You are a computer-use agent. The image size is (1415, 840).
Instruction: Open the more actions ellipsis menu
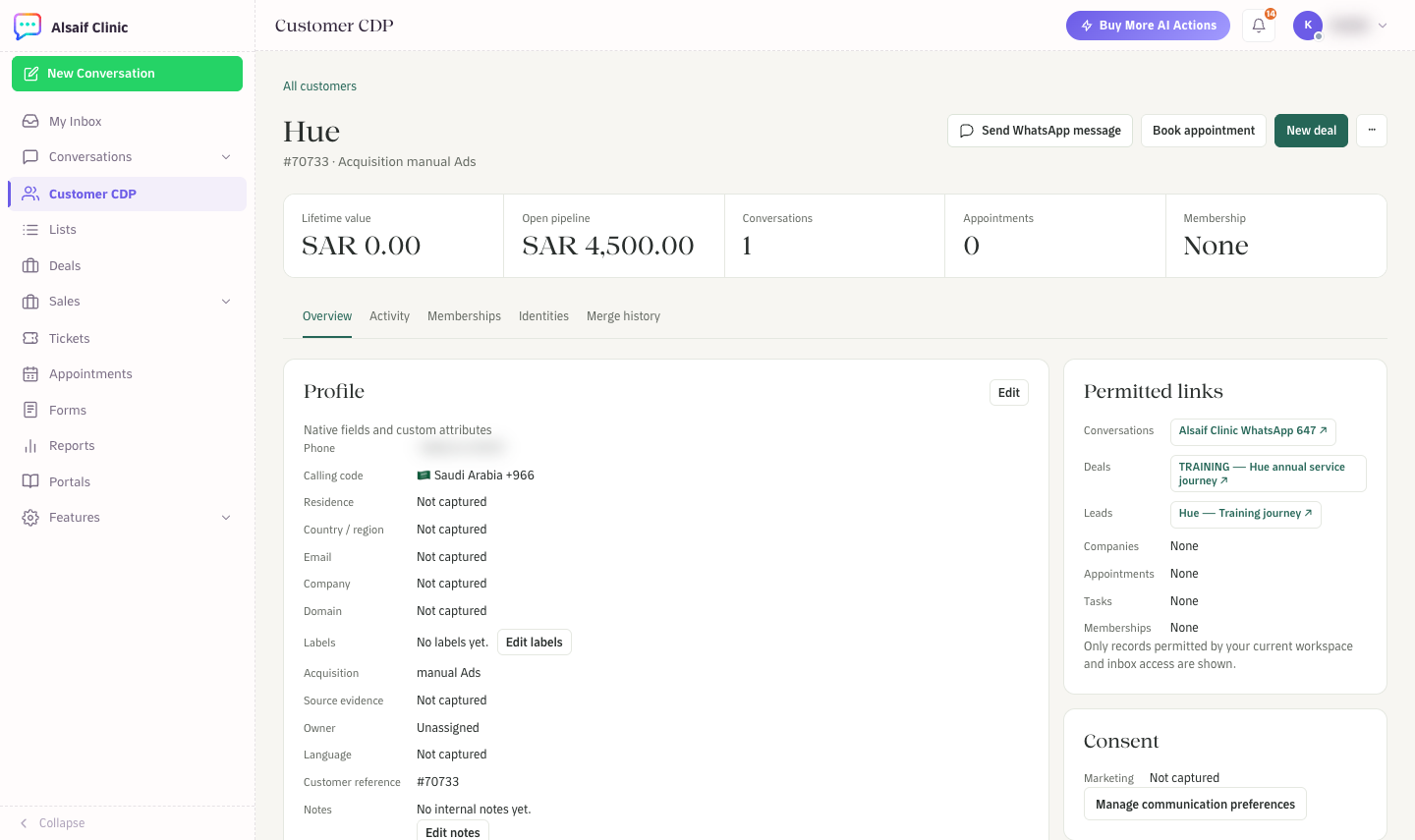tap(1372, 131)
